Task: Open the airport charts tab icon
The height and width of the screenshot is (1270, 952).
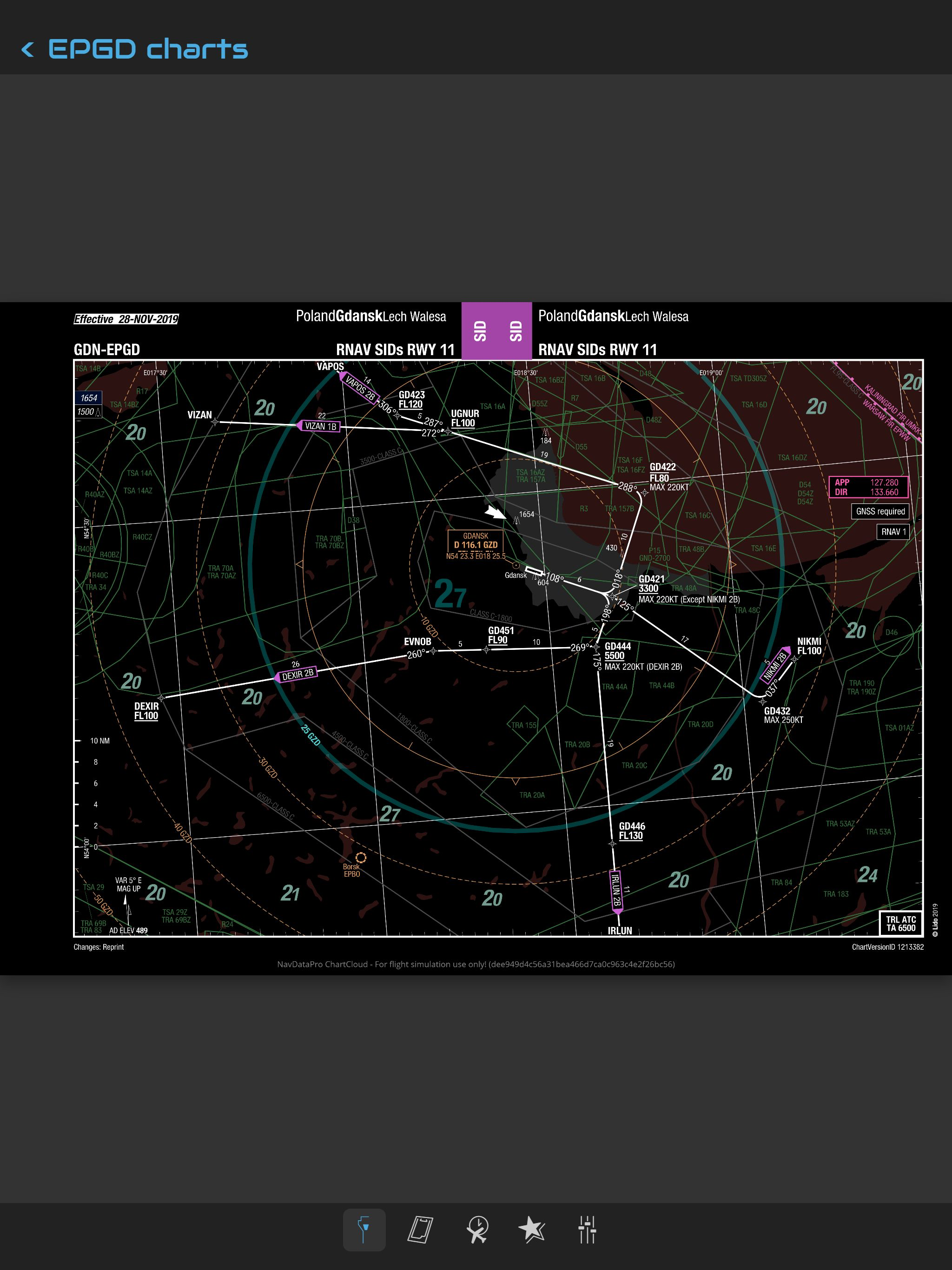Action: (x=364, y=1230)
